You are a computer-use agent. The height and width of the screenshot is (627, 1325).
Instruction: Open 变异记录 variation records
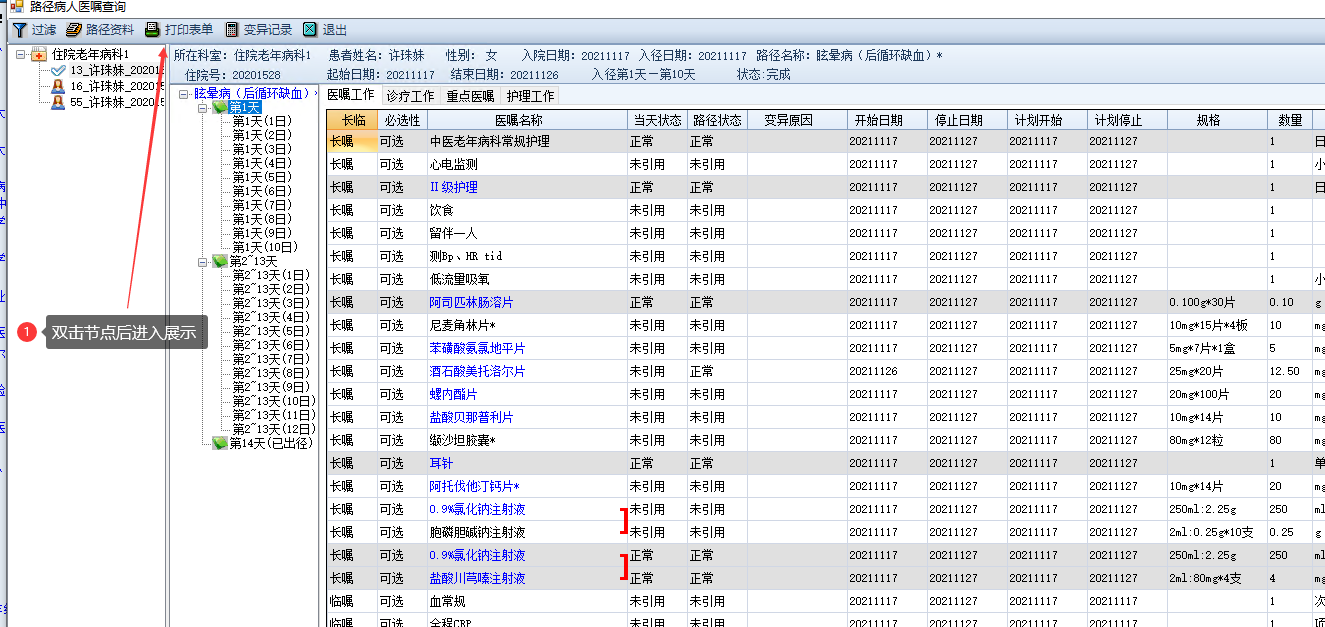tap(258, 30)
